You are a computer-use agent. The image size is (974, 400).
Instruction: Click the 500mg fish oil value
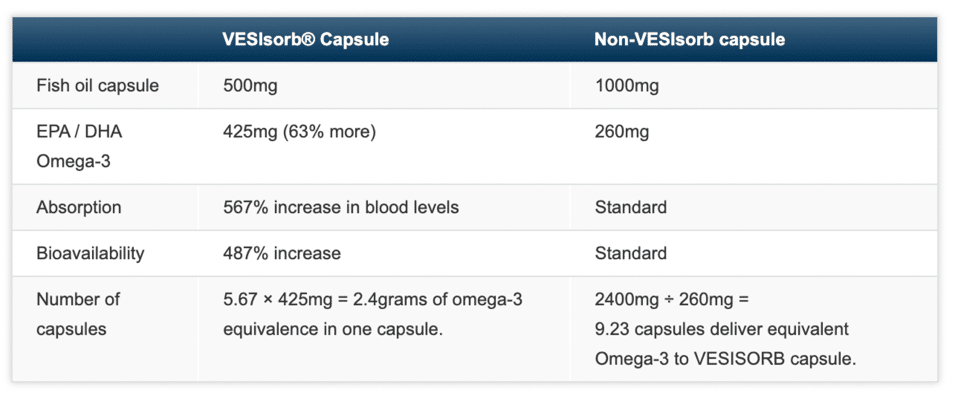pos(250,86)
